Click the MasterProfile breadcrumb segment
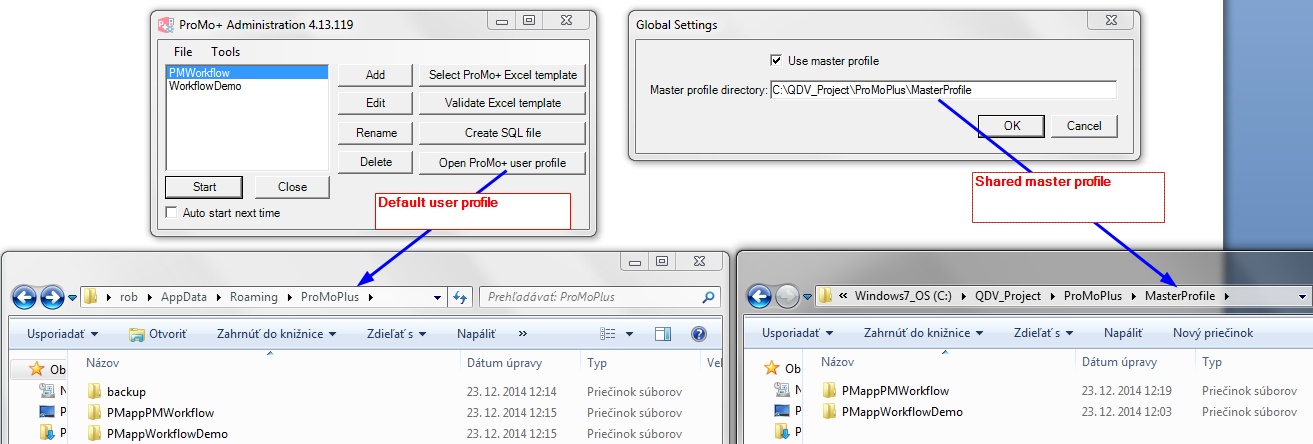 tap(1182, 296)
